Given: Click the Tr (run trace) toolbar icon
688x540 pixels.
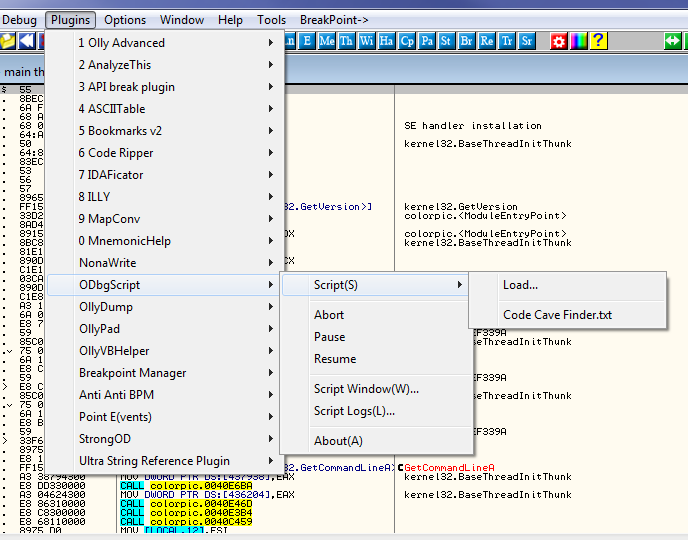Looking at the screenshot, I should click(507, 41).
